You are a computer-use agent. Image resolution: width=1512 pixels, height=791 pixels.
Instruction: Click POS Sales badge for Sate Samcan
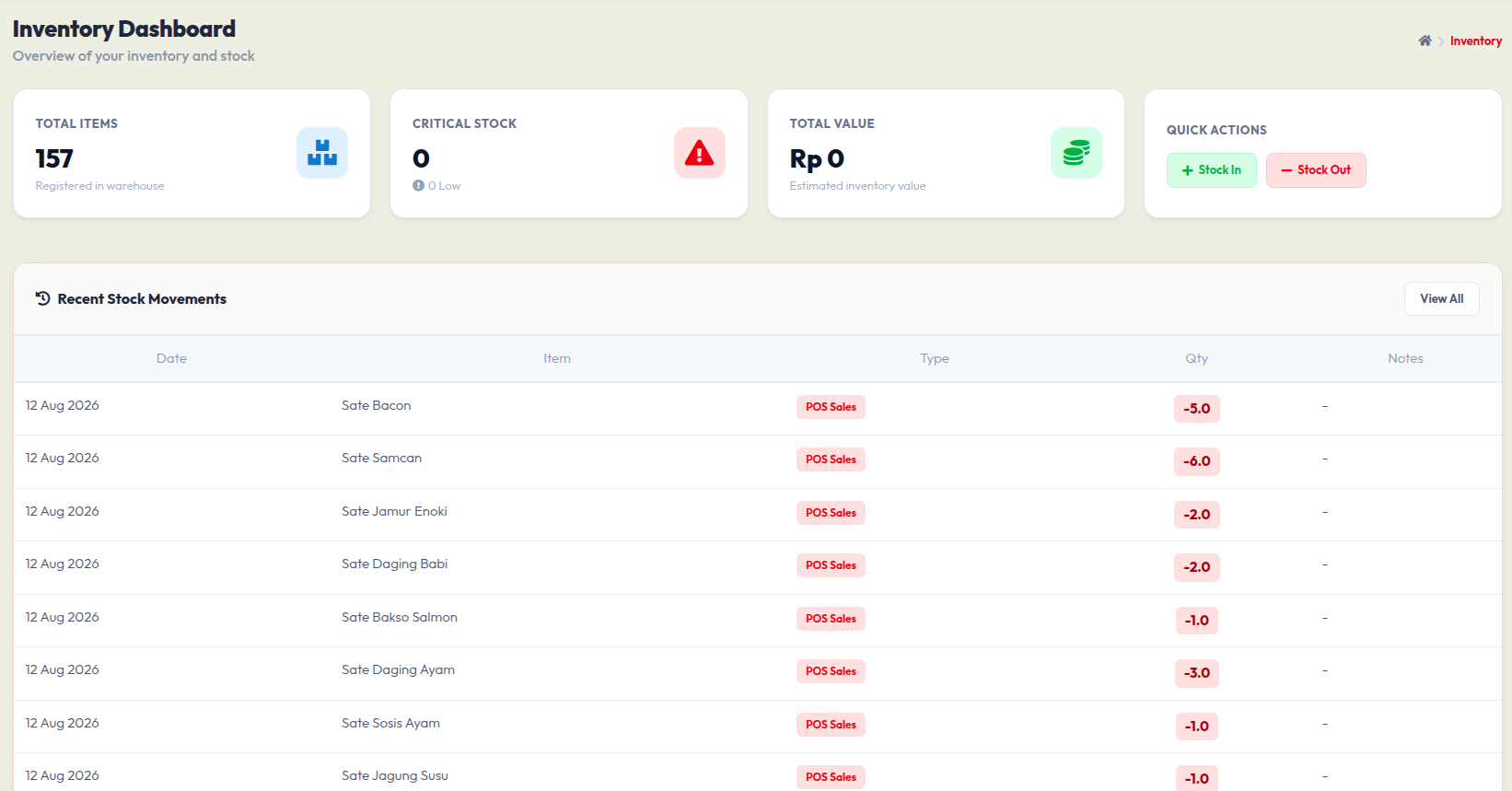831,459
